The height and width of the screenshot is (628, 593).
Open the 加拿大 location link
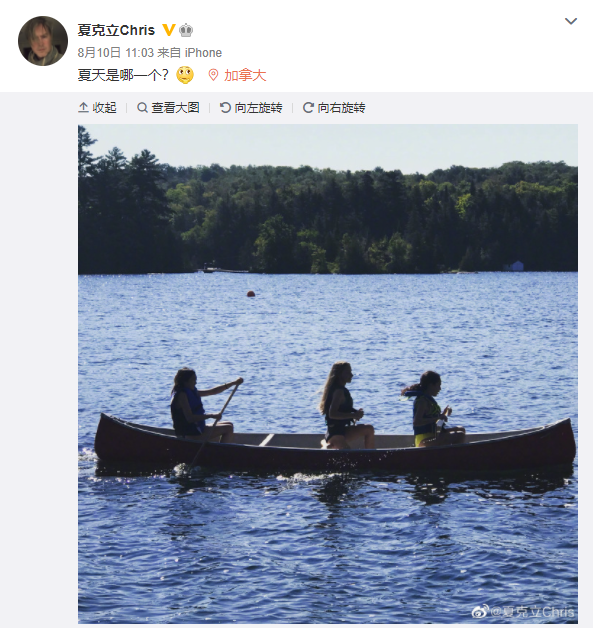(x=245, y=75)
